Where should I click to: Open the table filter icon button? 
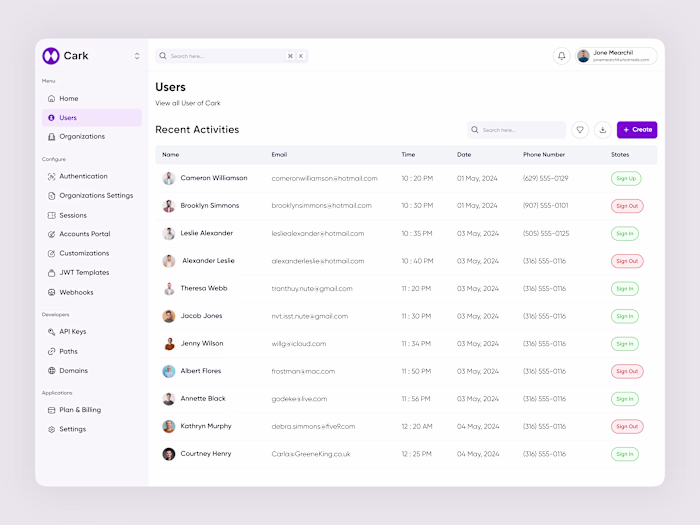point(580,130)
